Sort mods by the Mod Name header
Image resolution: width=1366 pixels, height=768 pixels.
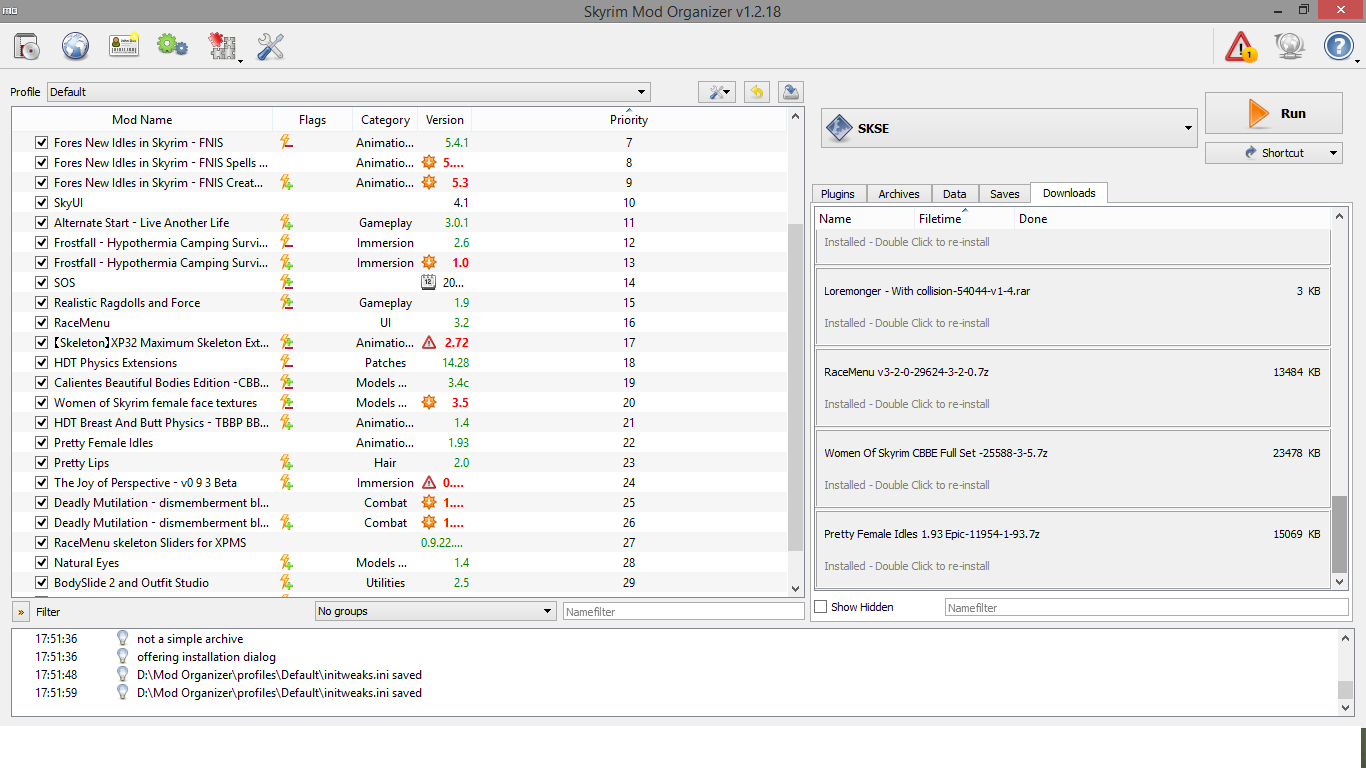pos(142,120)
